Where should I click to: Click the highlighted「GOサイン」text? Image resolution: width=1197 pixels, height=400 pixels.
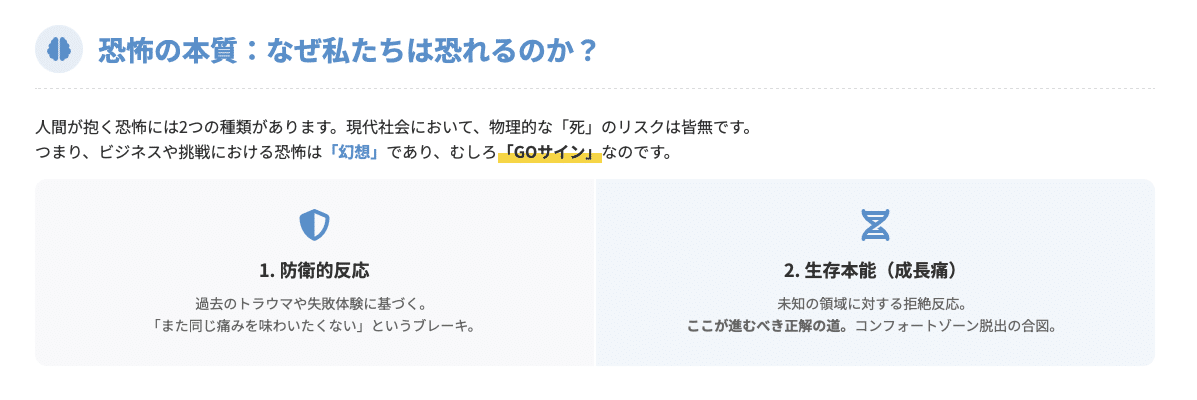550,152
